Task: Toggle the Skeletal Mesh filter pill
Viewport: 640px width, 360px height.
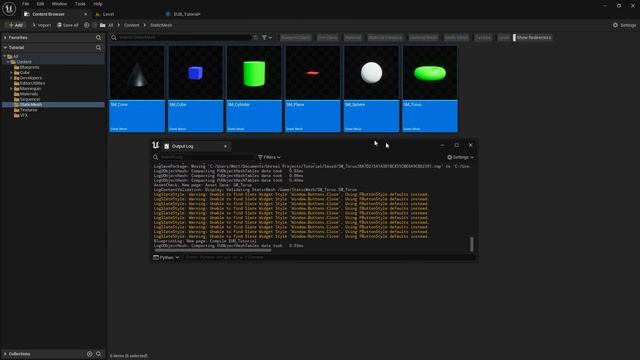Action: point(423,38)
